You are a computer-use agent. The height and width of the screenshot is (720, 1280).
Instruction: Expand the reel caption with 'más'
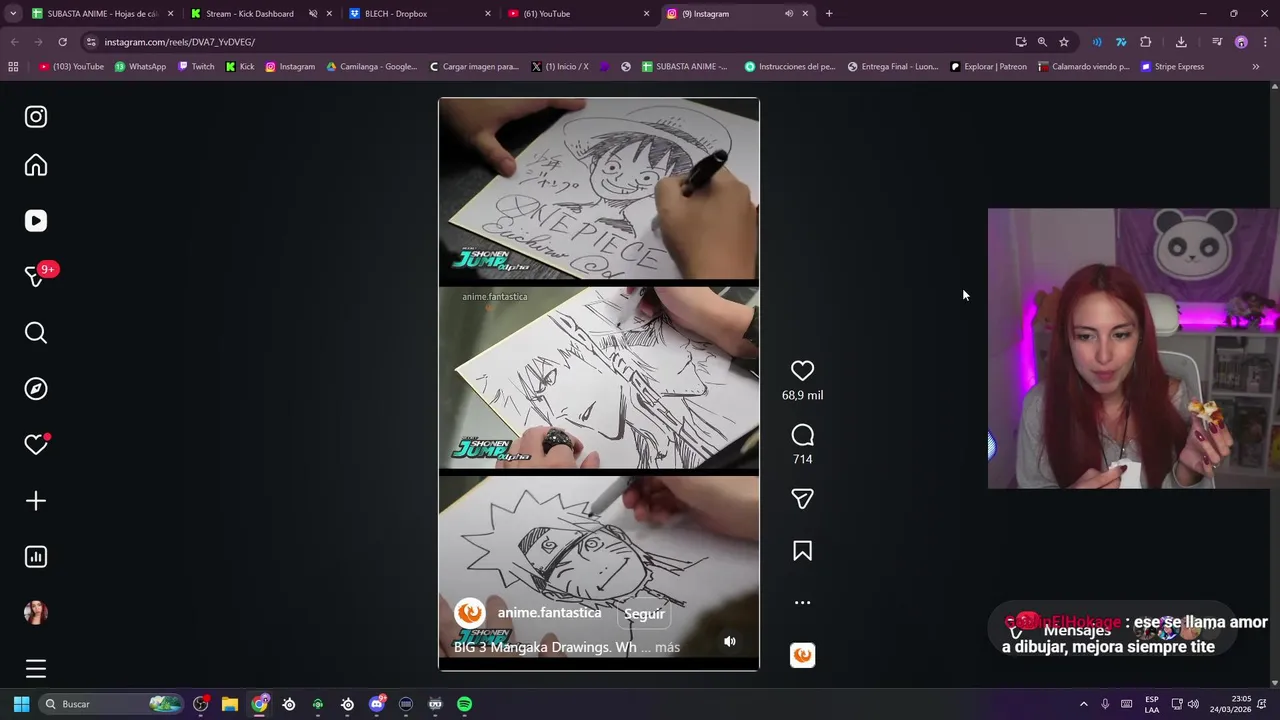[x=667, y=648]
